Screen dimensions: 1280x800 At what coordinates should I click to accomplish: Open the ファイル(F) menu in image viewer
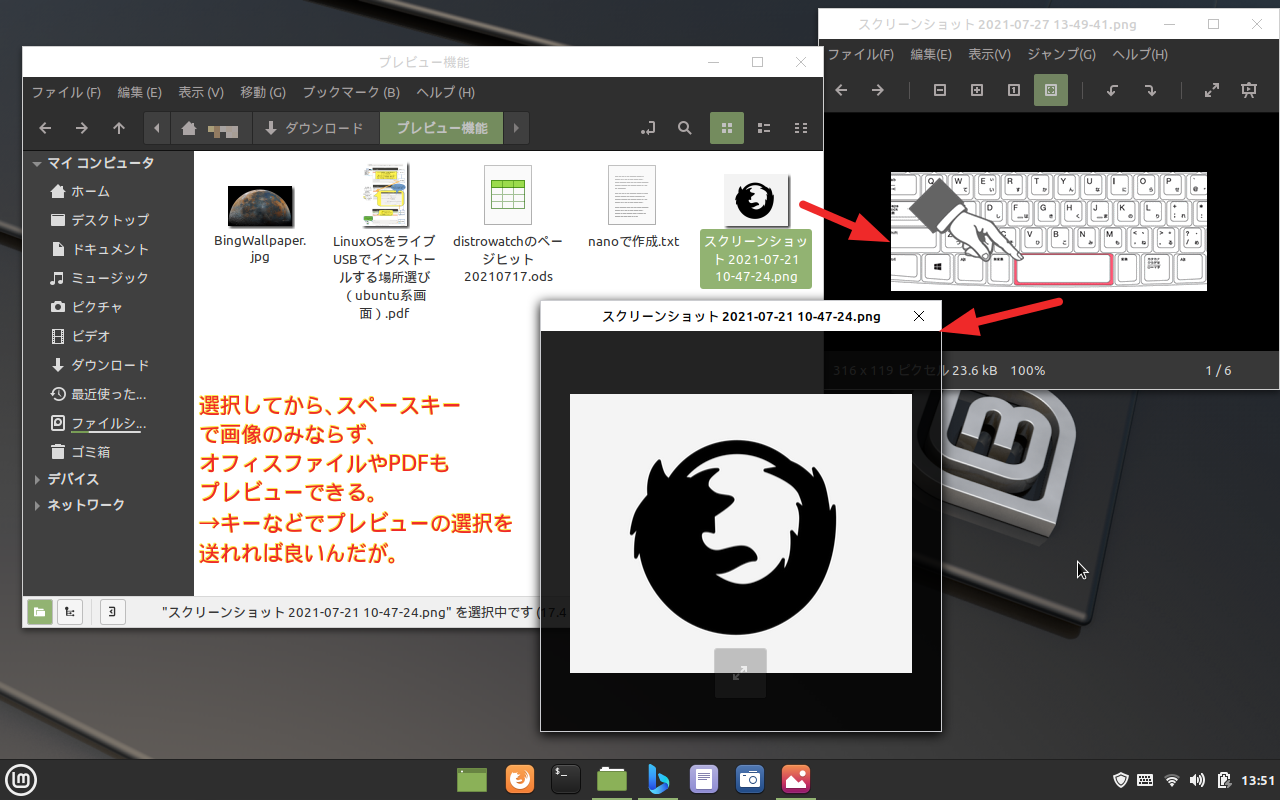pos(860,54)
